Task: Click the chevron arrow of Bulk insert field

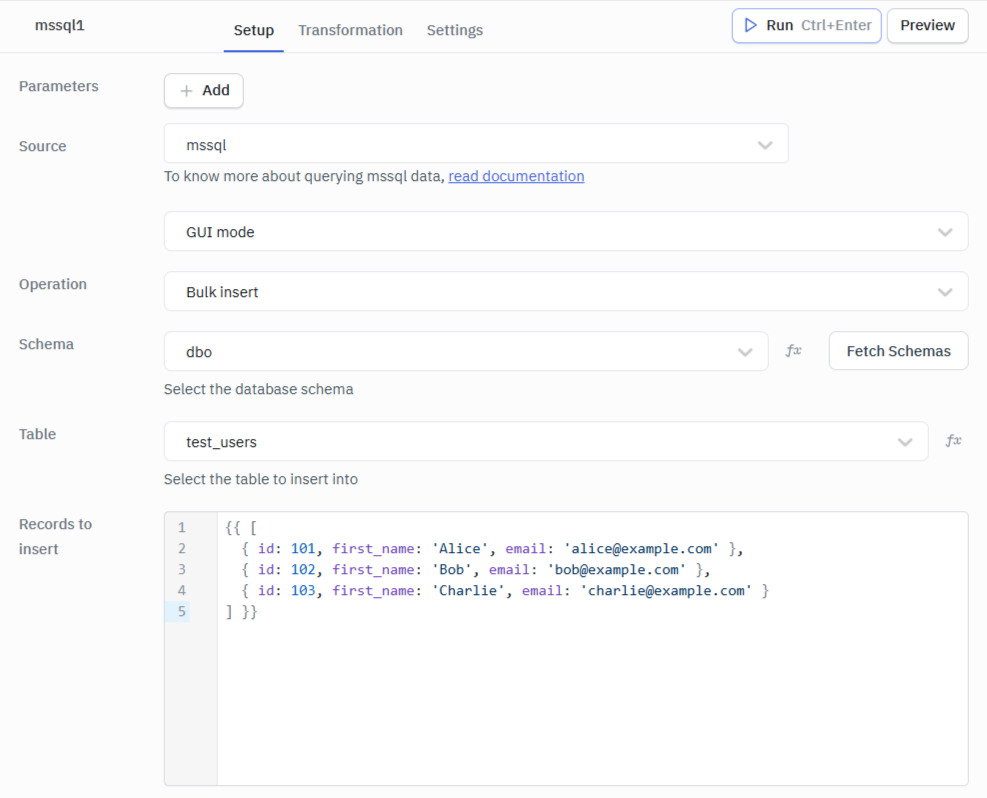Action: [945, 292]
